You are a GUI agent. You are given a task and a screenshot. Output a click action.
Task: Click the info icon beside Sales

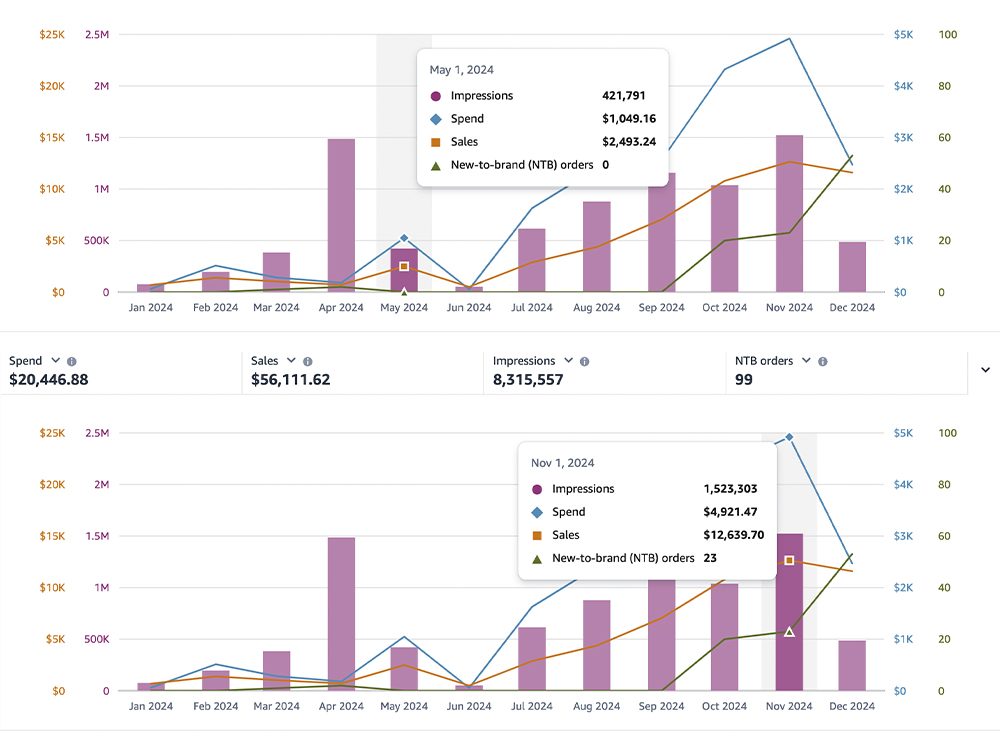point(308,362)
